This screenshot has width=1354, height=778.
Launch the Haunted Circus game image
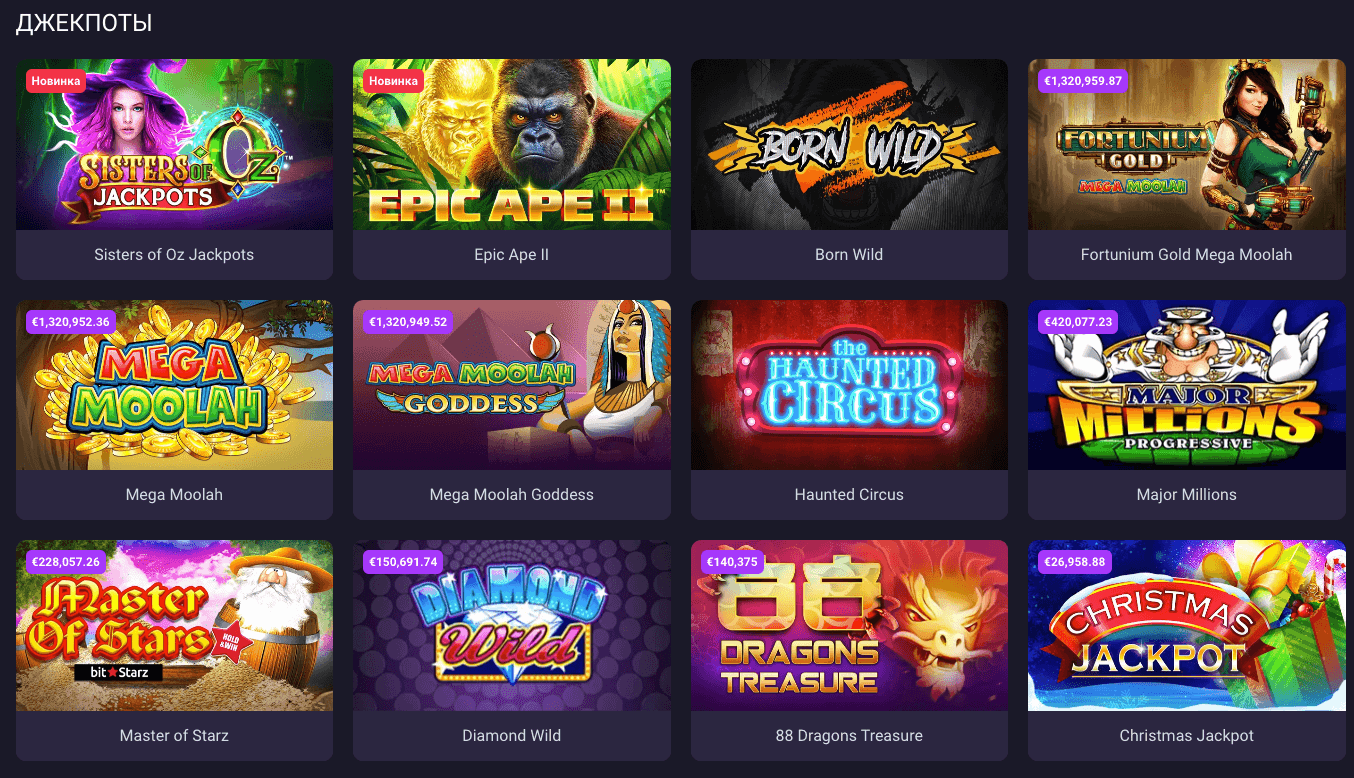click(849, 385)
